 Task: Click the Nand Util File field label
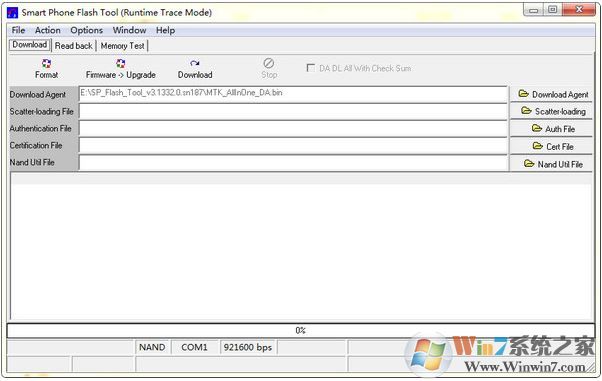[32, 162]
